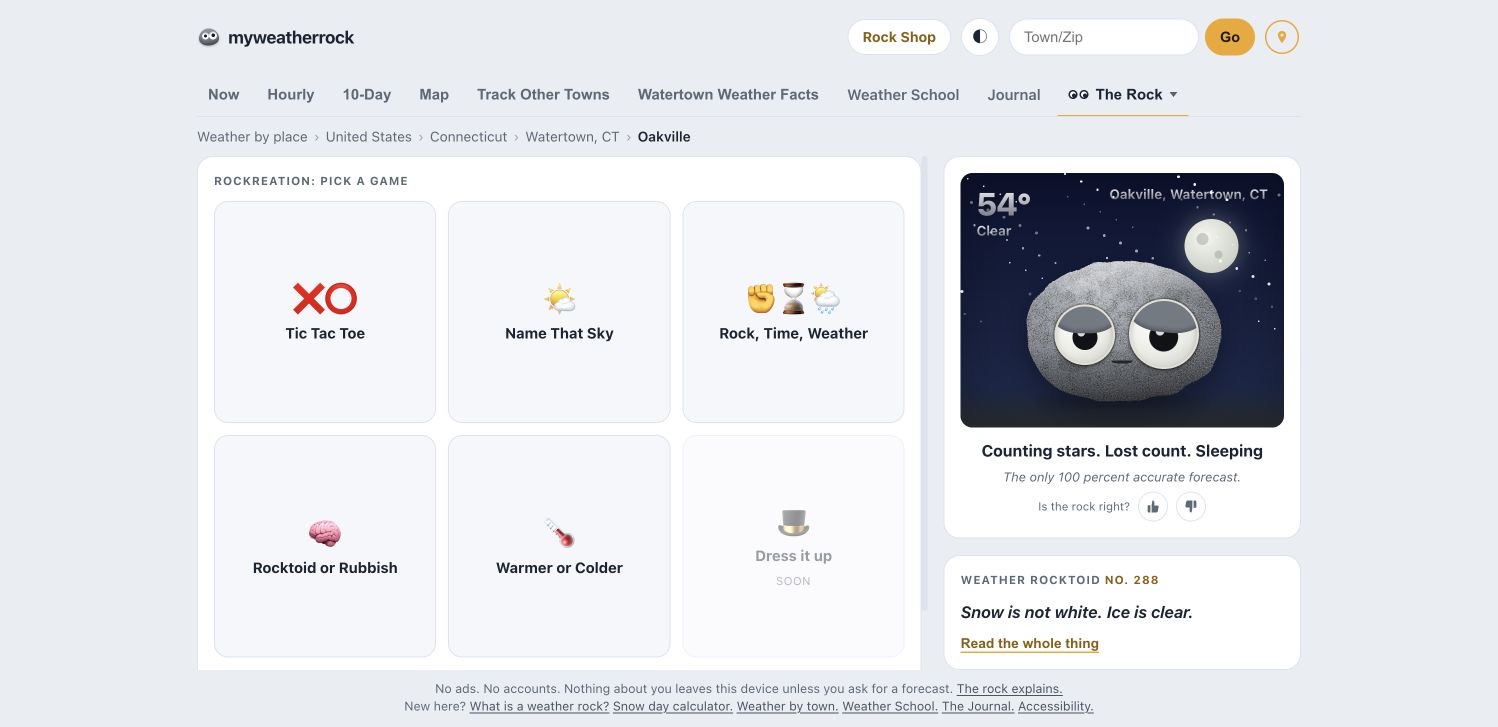Focus the Town/Zip search field
The image size is (1498, 727).
1104,37
